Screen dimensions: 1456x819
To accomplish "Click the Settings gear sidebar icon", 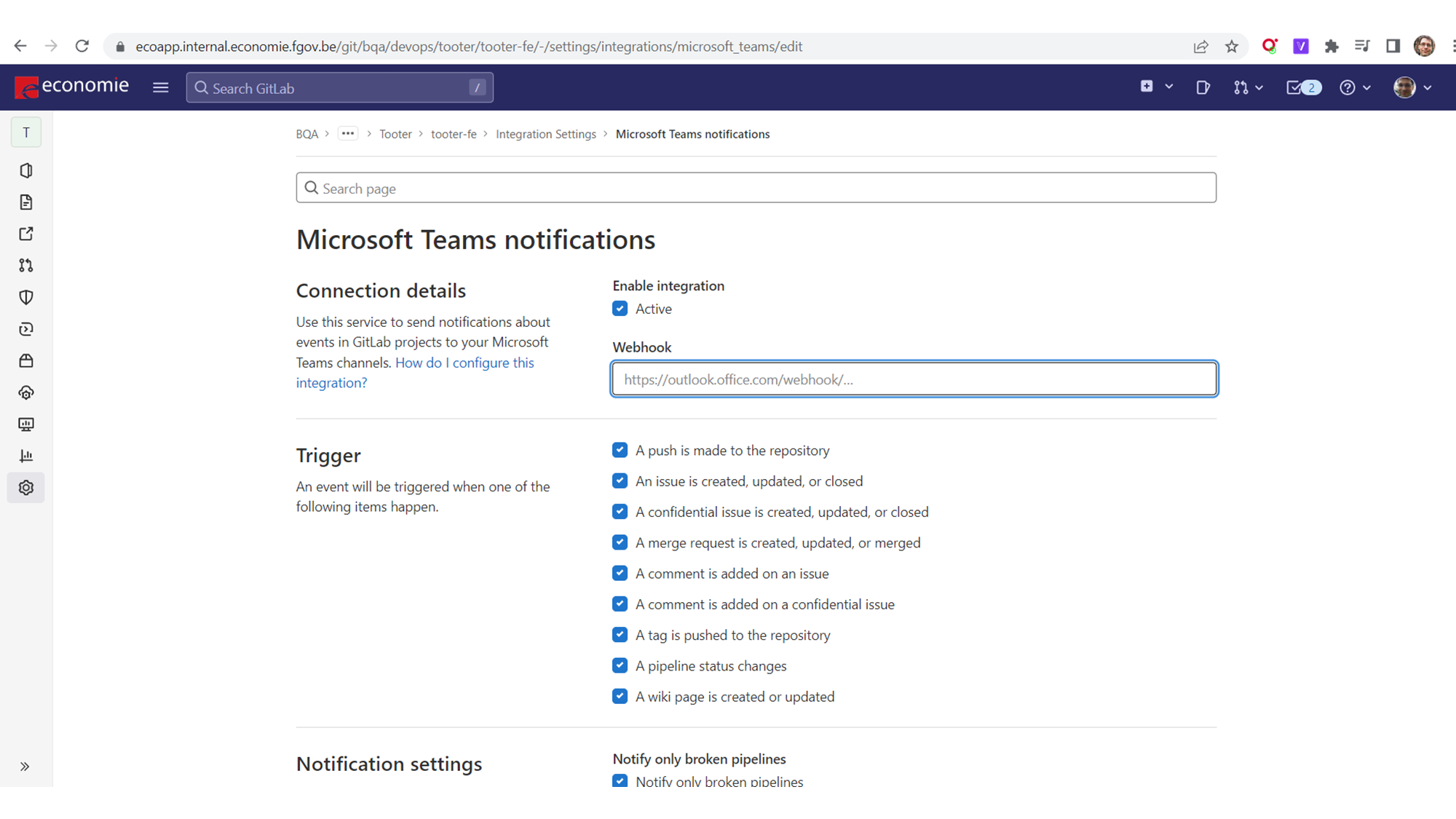I will 26,488.
